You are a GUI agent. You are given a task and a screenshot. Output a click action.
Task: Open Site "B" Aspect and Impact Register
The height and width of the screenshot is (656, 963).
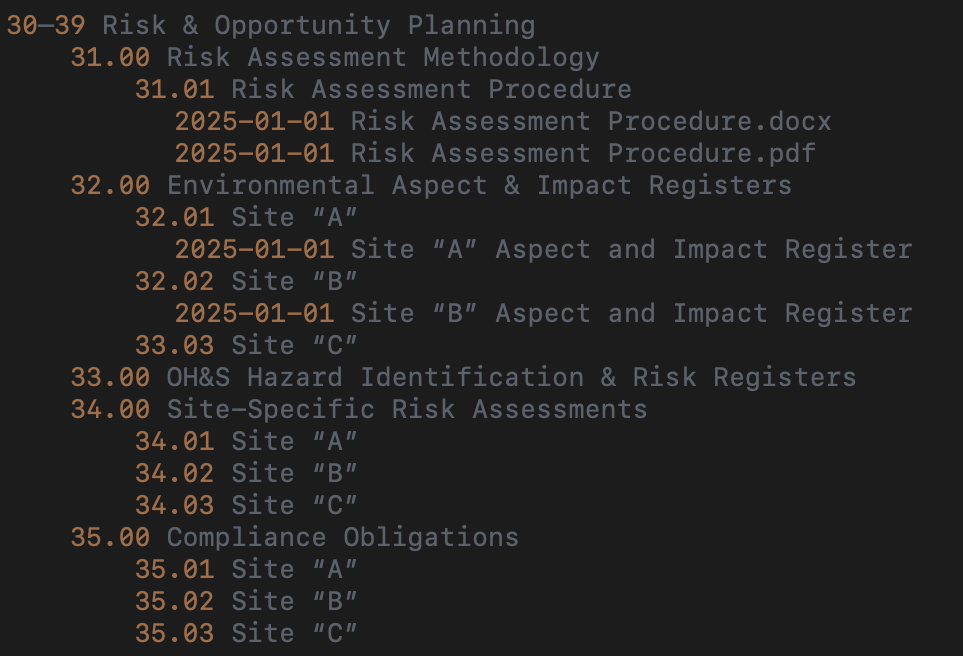coord(543,313)
